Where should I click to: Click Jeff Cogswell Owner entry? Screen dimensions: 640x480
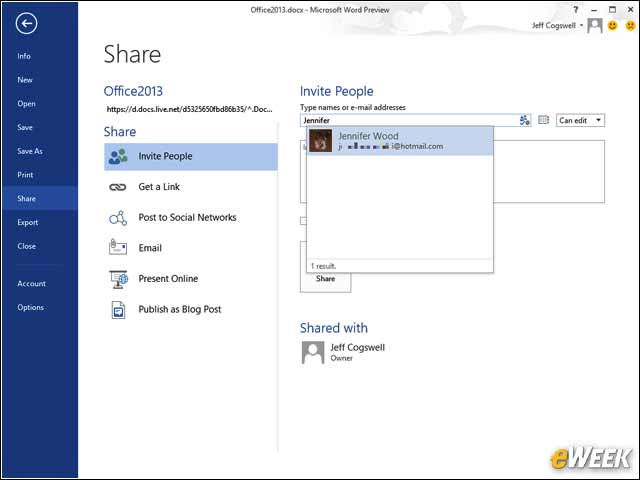(343, 352)
